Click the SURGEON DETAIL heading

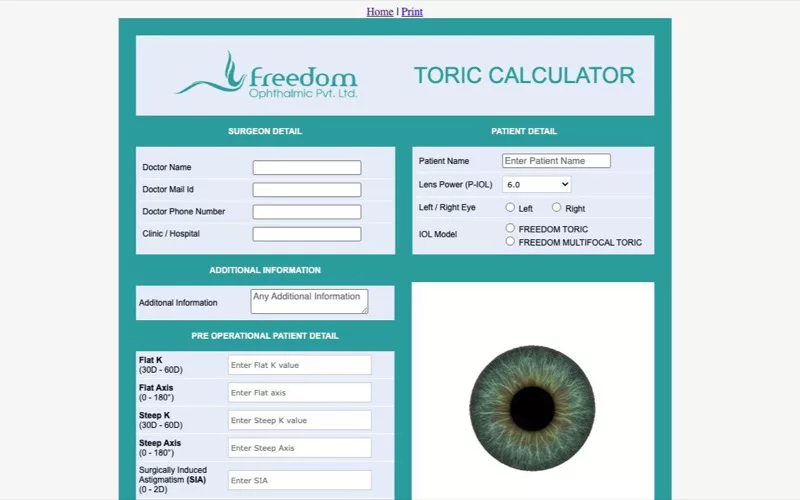(x=265, y=131)
